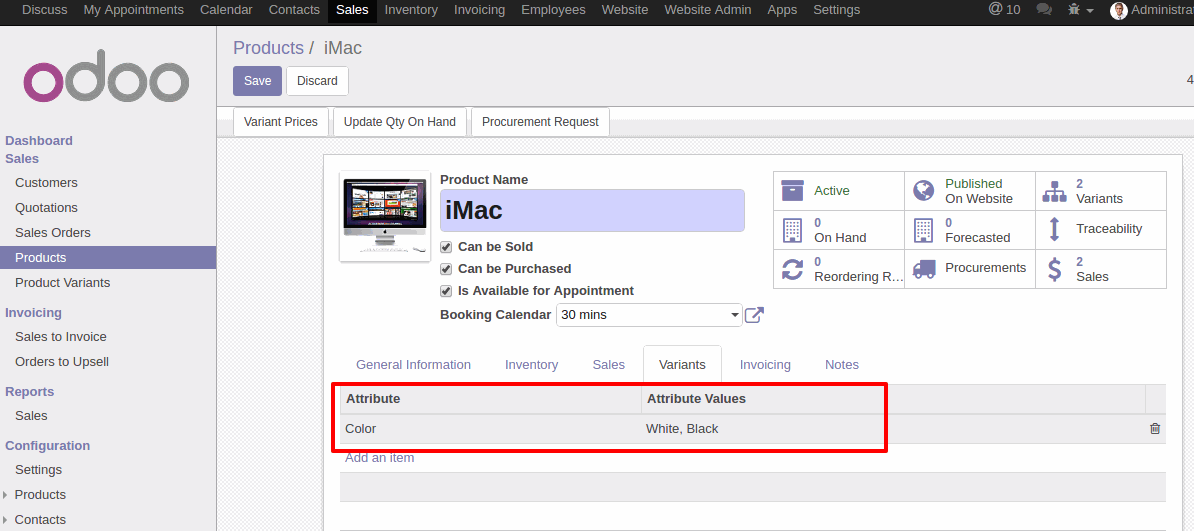Open Variants via sitemap icon
This screenshot has width=1194, height=531.
1055,191
